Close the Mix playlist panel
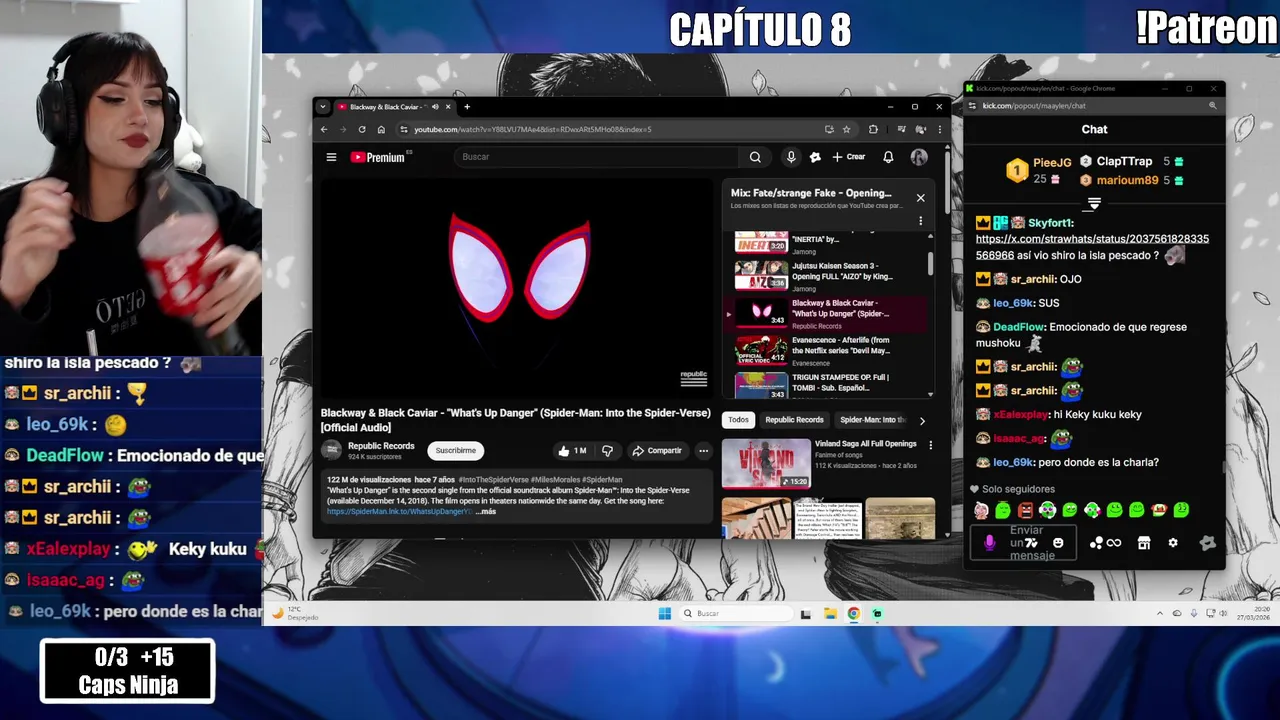Screen dimensions: 1280x720 click(920, 198)
